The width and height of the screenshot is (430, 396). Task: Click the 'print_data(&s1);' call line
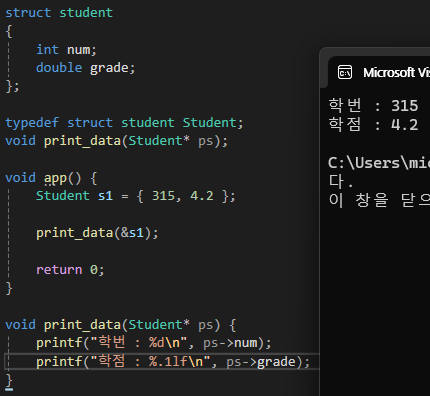click(97, 233)
